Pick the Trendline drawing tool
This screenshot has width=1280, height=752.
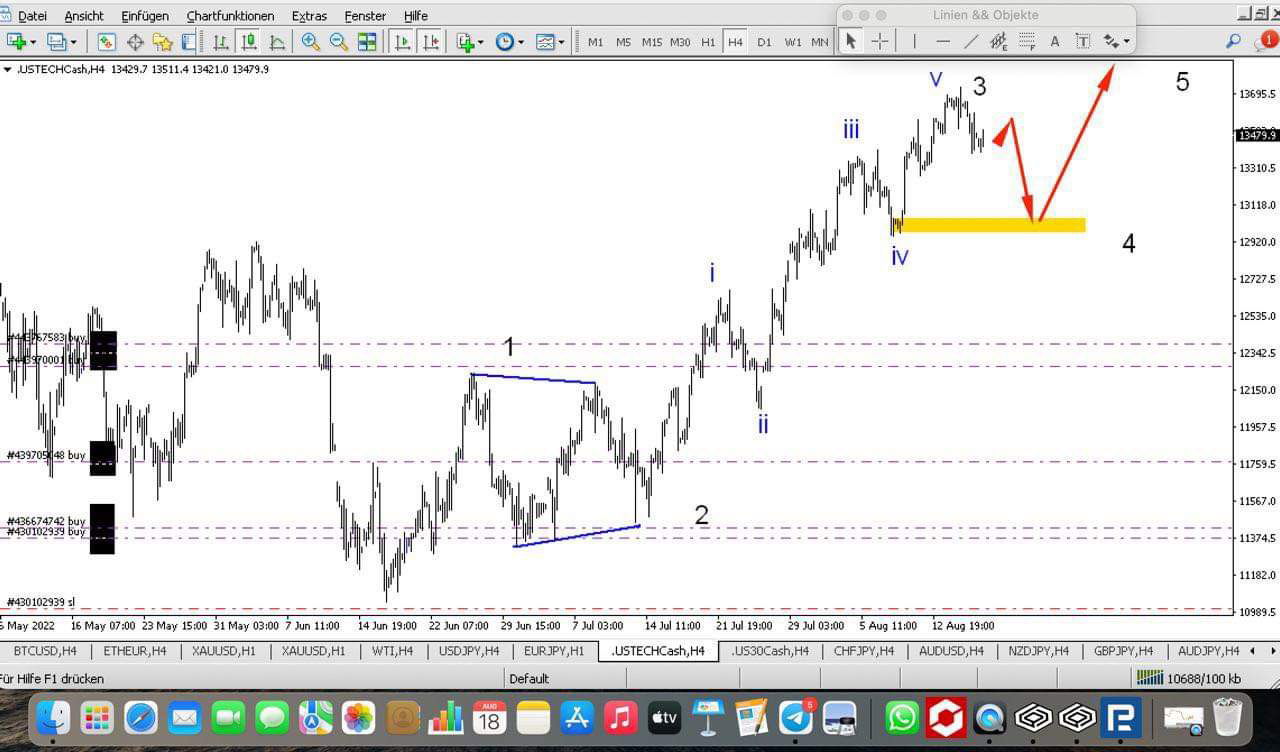971,41
